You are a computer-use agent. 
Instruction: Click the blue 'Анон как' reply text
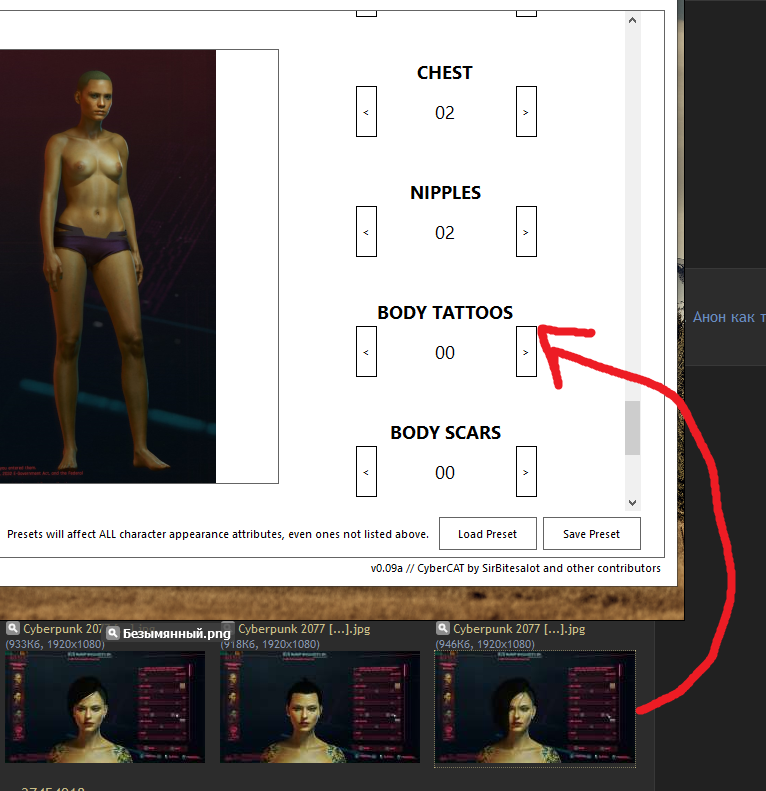point(729,317)
